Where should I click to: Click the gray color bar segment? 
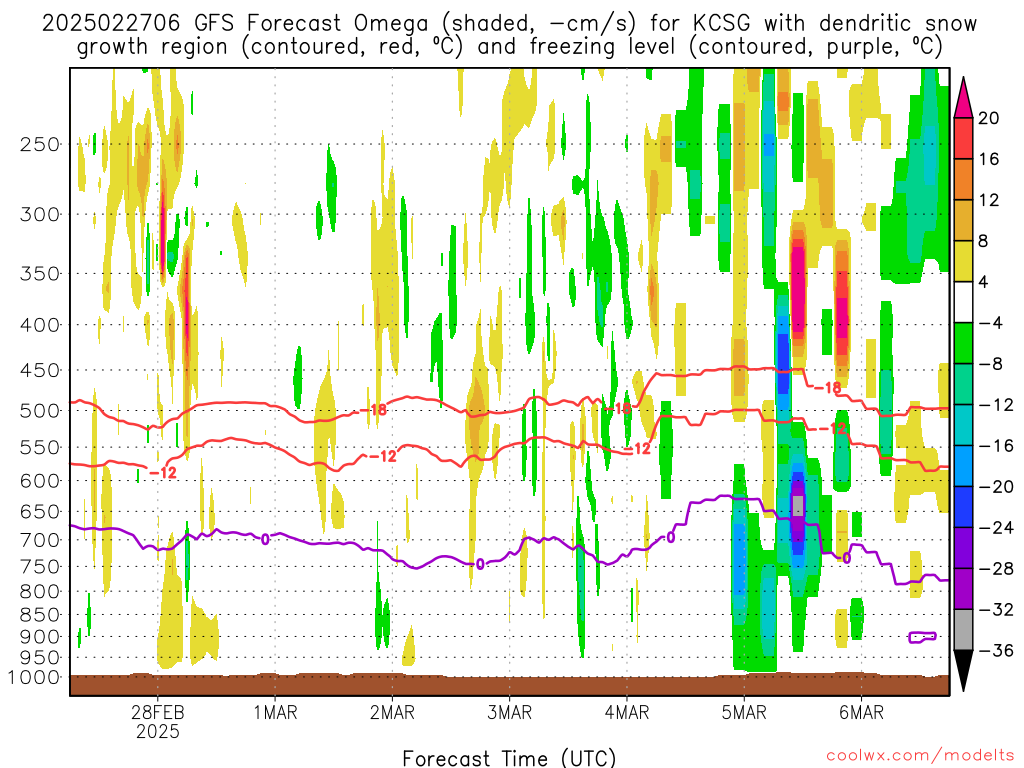(x=963, y=630)
